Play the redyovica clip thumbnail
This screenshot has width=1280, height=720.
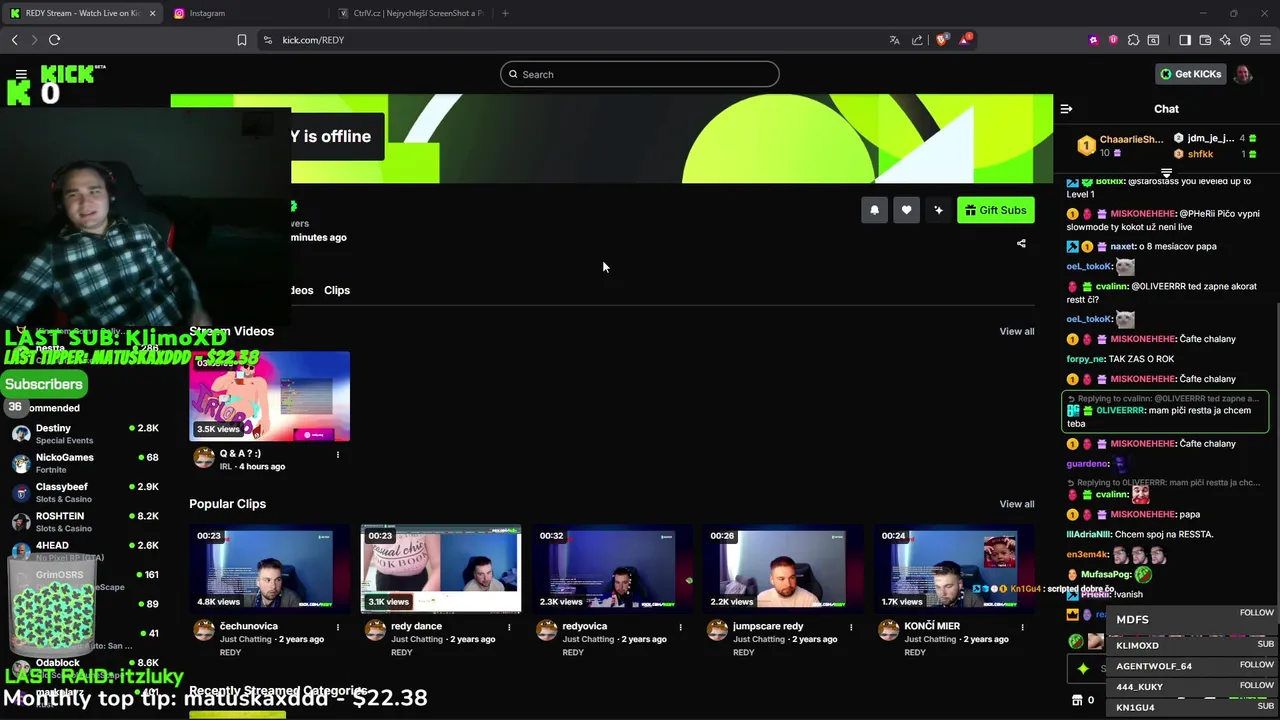coord(612,568)
